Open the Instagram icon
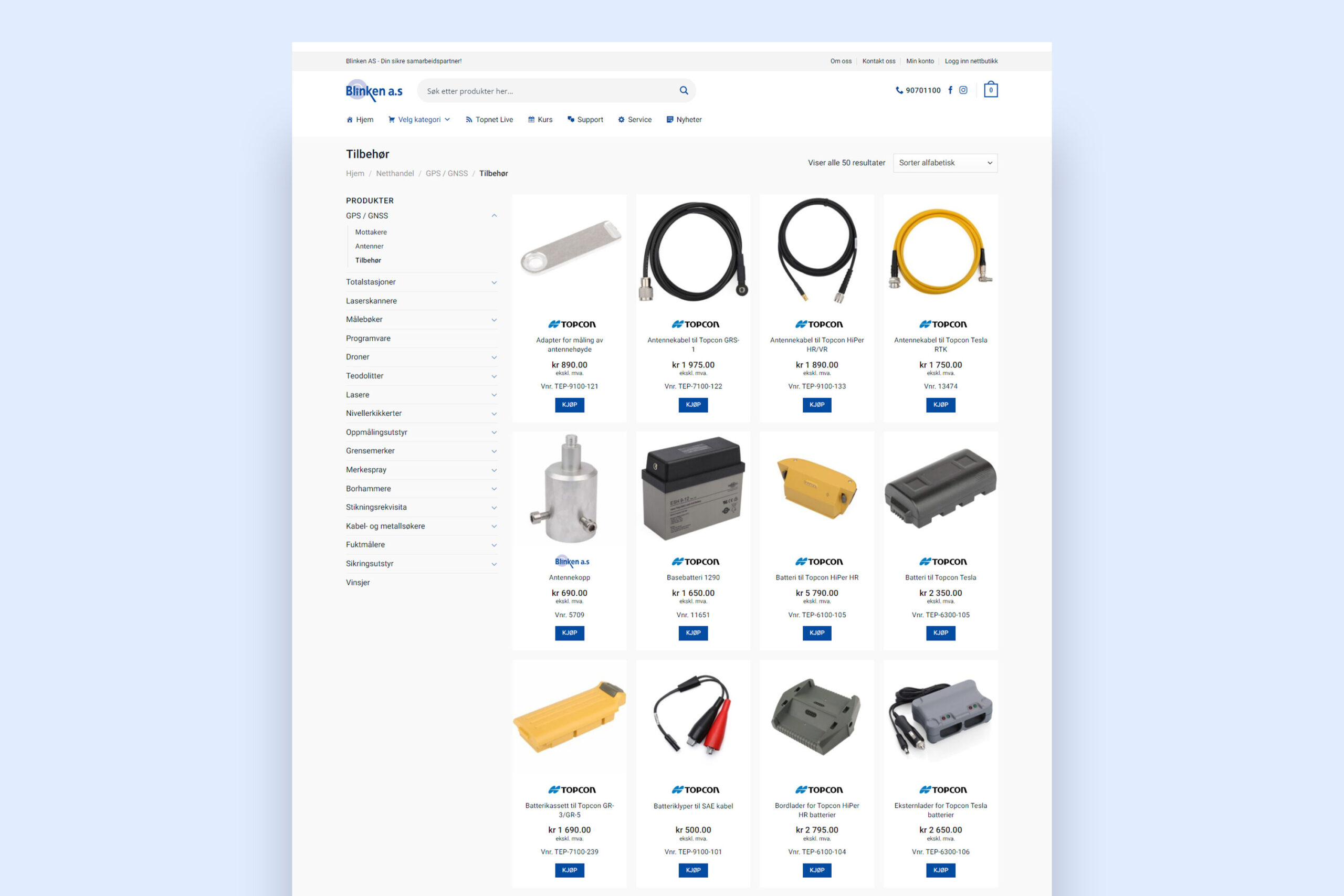1344x896 pixels. pyautogui.click(x=963, y=90)
